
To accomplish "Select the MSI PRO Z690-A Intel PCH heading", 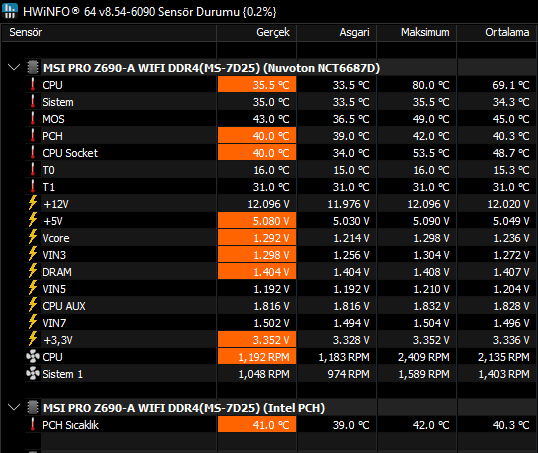I will [184, 408].
